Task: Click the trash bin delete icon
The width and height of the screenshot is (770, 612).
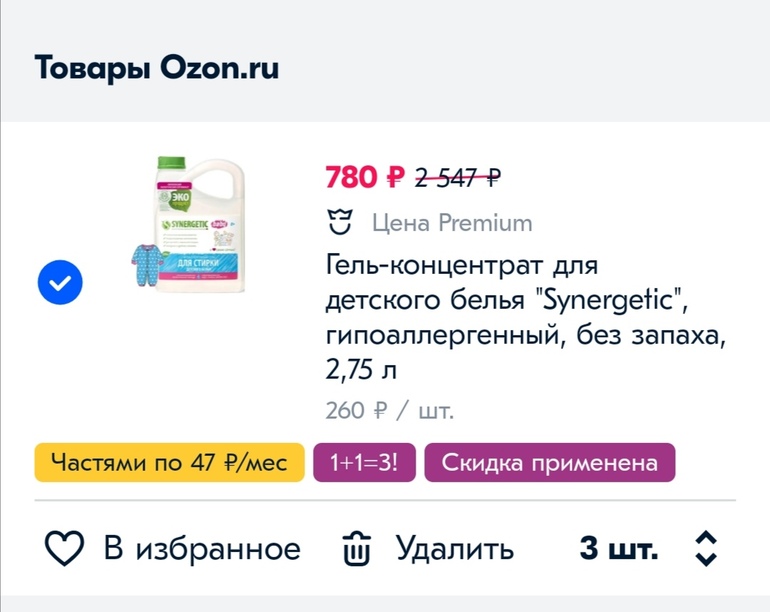Action: 357,549
